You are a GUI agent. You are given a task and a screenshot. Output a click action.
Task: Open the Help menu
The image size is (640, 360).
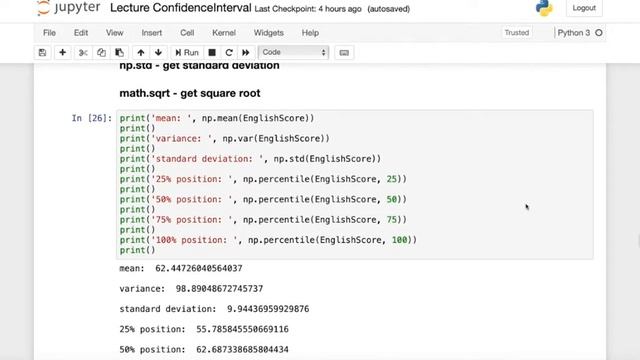[310, 33]
